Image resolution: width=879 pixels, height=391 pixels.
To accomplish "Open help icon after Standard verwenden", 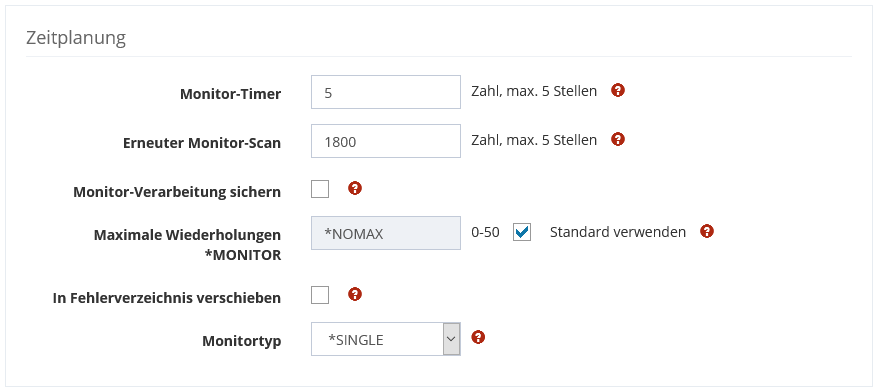I will (x=707, y=231).
